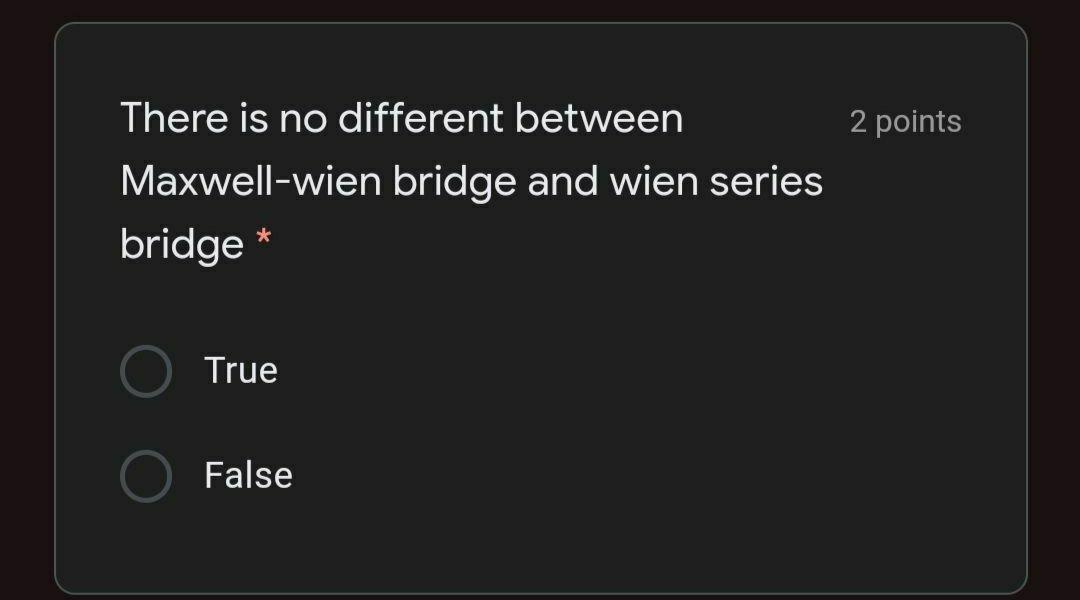Click the False option label
Viewport: 1080px width, 600px height.
[248, 475]
